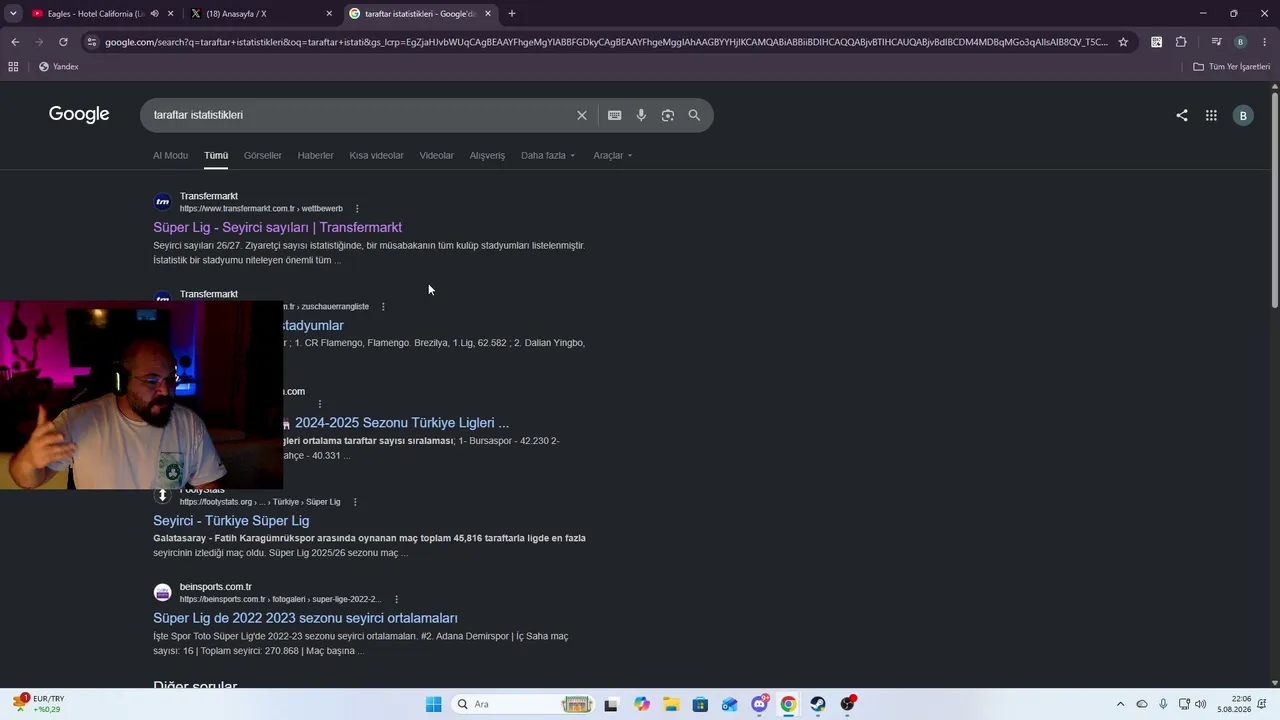Open Task View on the taskbar

pyautogui.click(x=611, y=704)
